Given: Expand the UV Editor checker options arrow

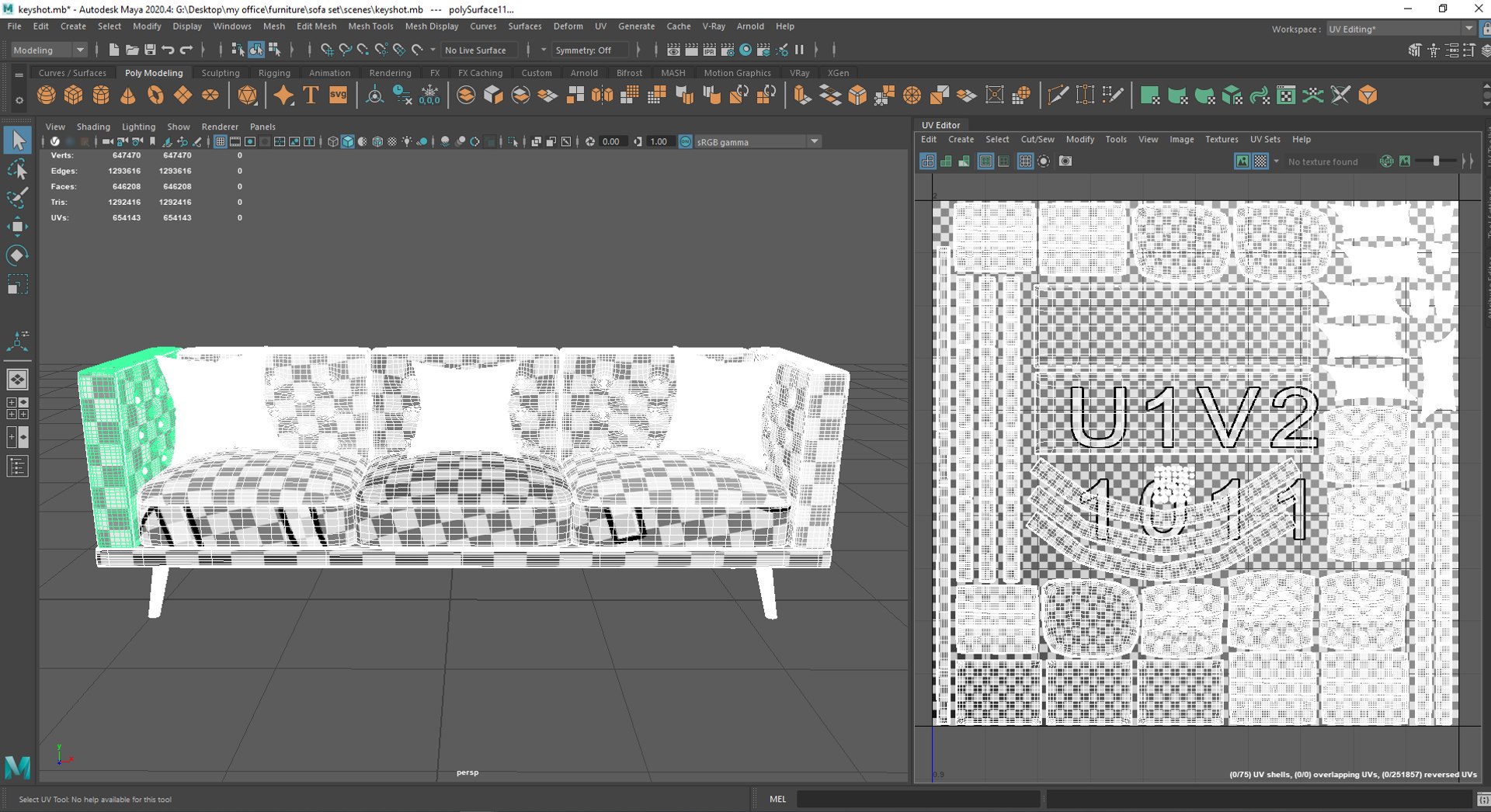Looking at the screenshot, I should tap(1277, 161).
